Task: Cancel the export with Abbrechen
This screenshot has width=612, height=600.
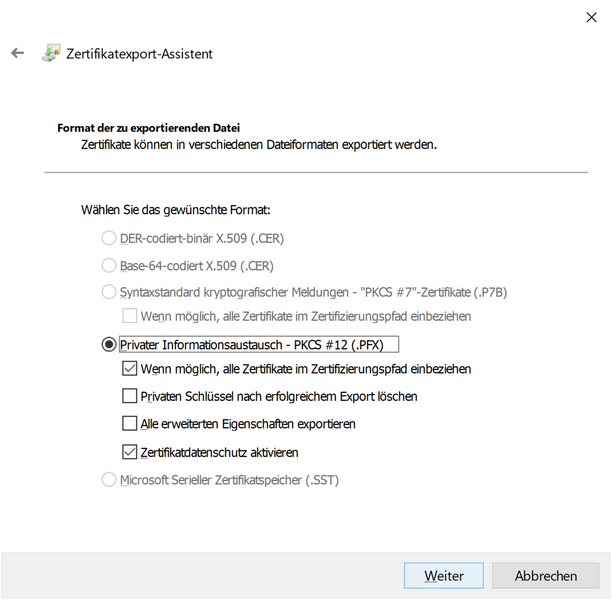Action: (x=545, y=576)
